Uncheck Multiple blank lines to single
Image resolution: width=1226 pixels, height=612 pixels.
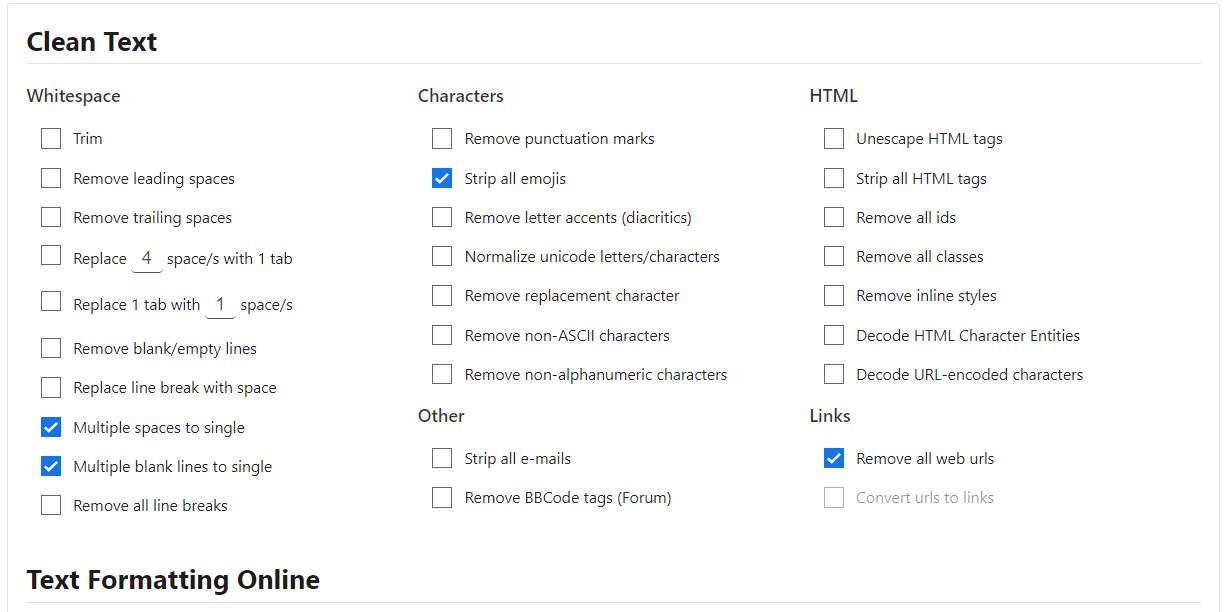coord(51,466)
